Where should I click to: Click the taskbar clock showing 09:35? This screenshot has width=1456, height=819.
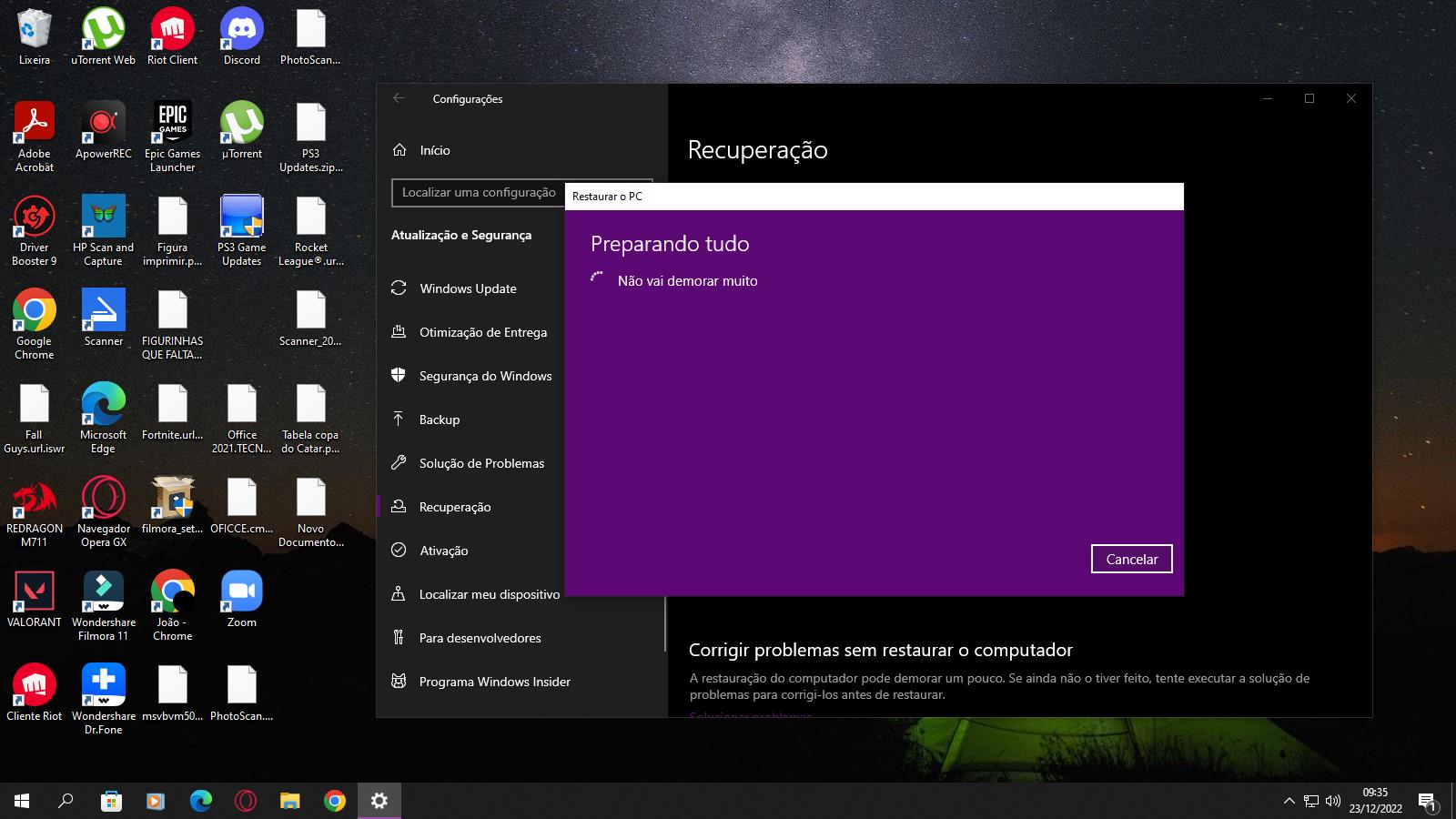click(1375, 801)
